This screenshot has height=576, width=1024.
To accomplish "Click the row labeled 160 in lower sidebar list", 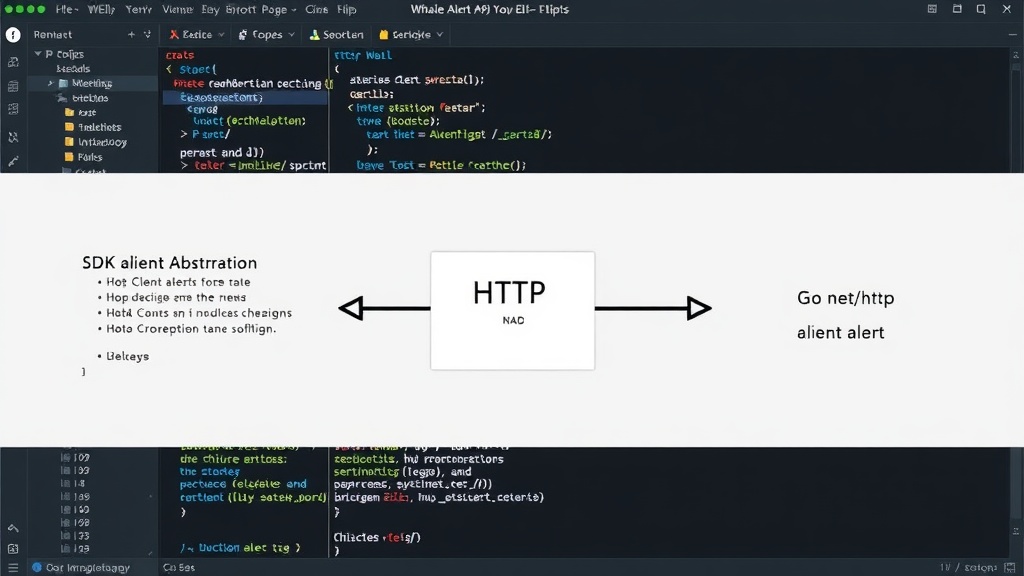I will [x=76, y=509].
